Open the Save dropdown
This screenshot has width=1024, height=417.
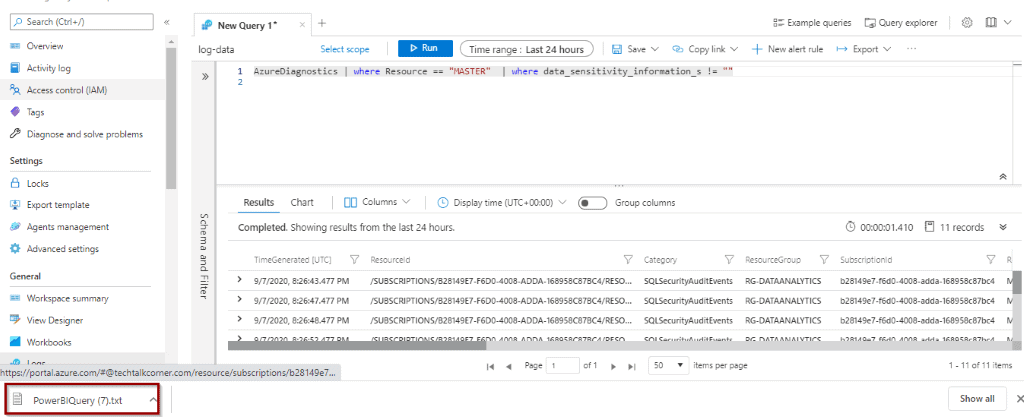tap(635, 49)
